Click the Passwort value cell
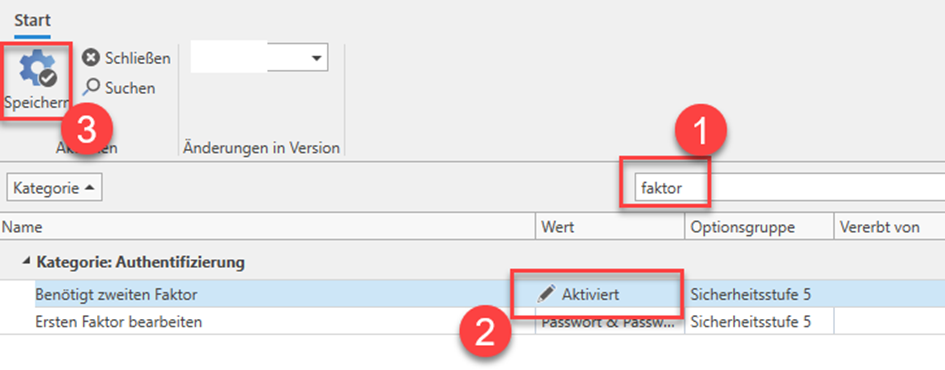Screen dimensions: 945x370 [609, 322]
